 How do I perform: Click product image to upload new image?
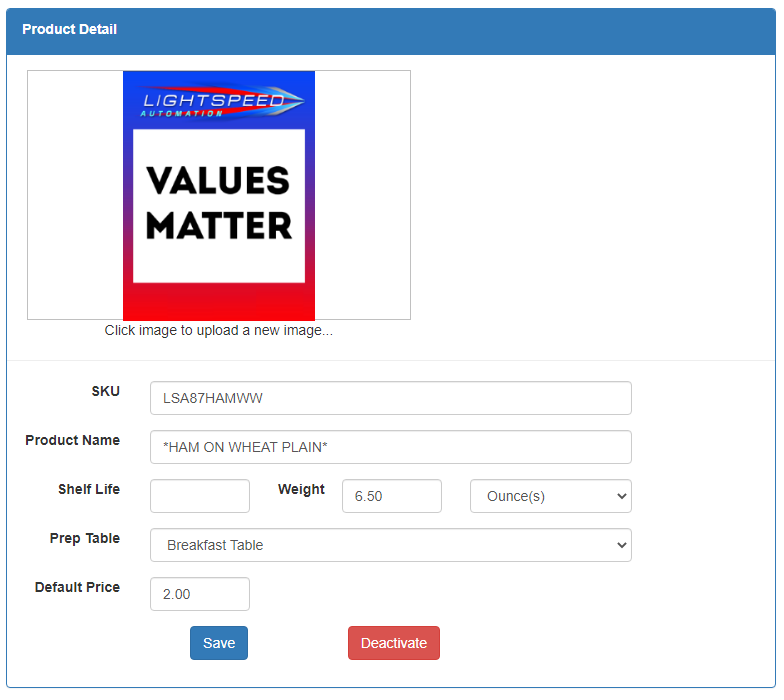(x=218, y=195)
